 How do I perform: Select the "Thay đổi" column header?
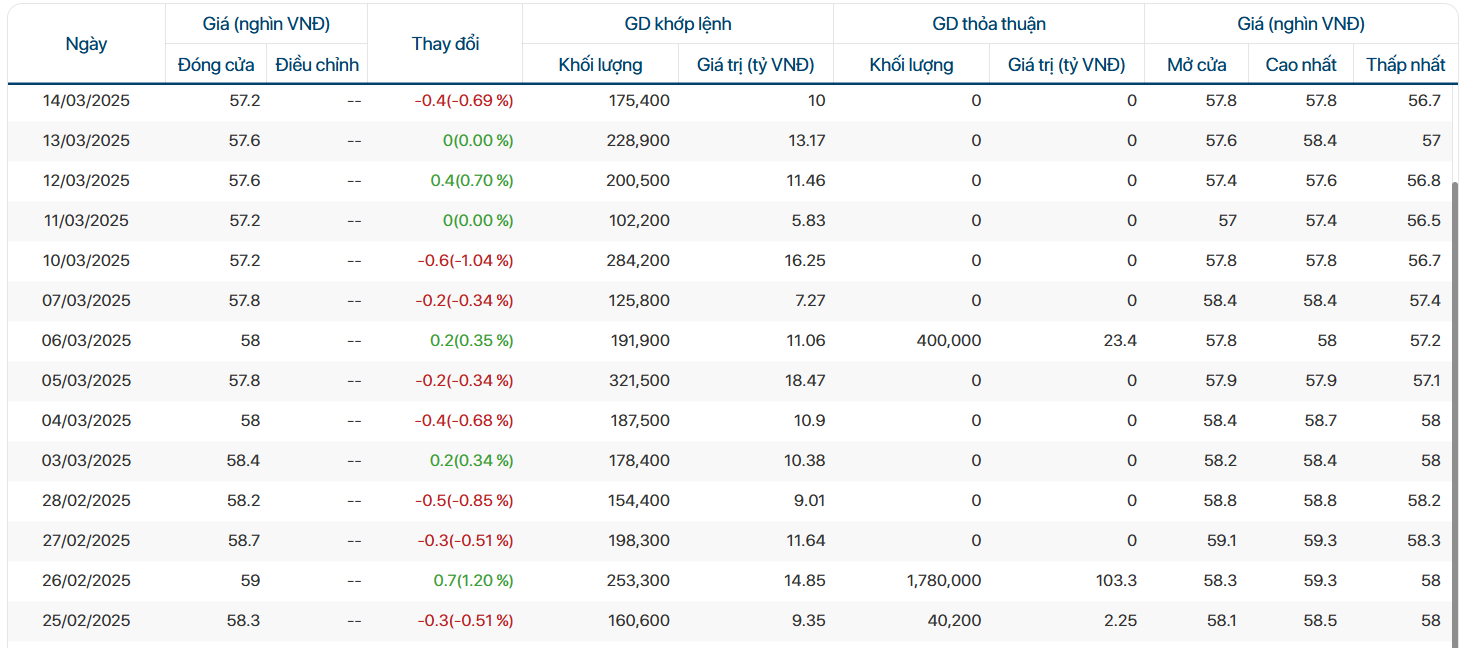click(x=445, y=44)
